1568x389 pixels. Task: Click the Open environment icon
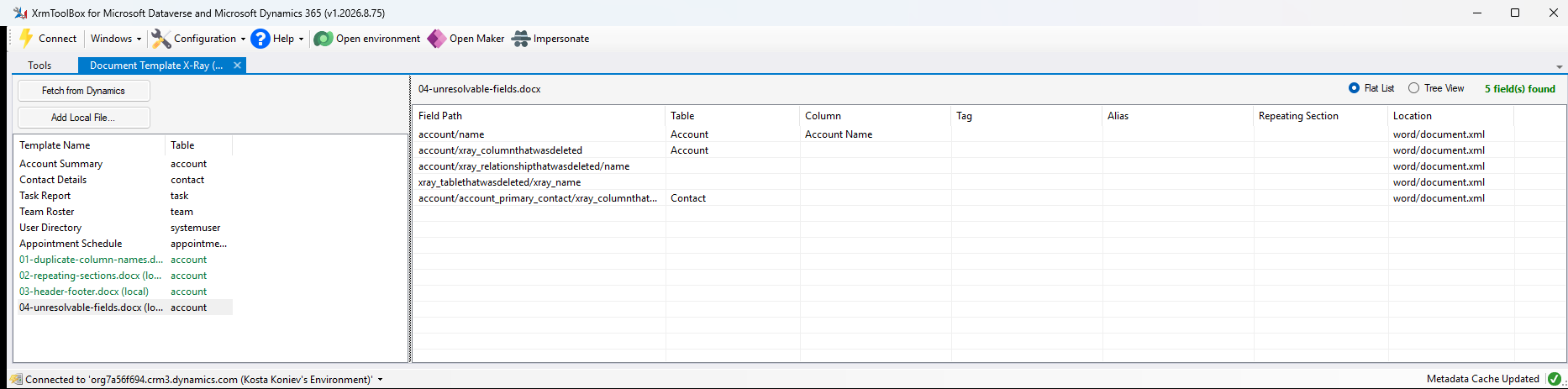point(323,39)
